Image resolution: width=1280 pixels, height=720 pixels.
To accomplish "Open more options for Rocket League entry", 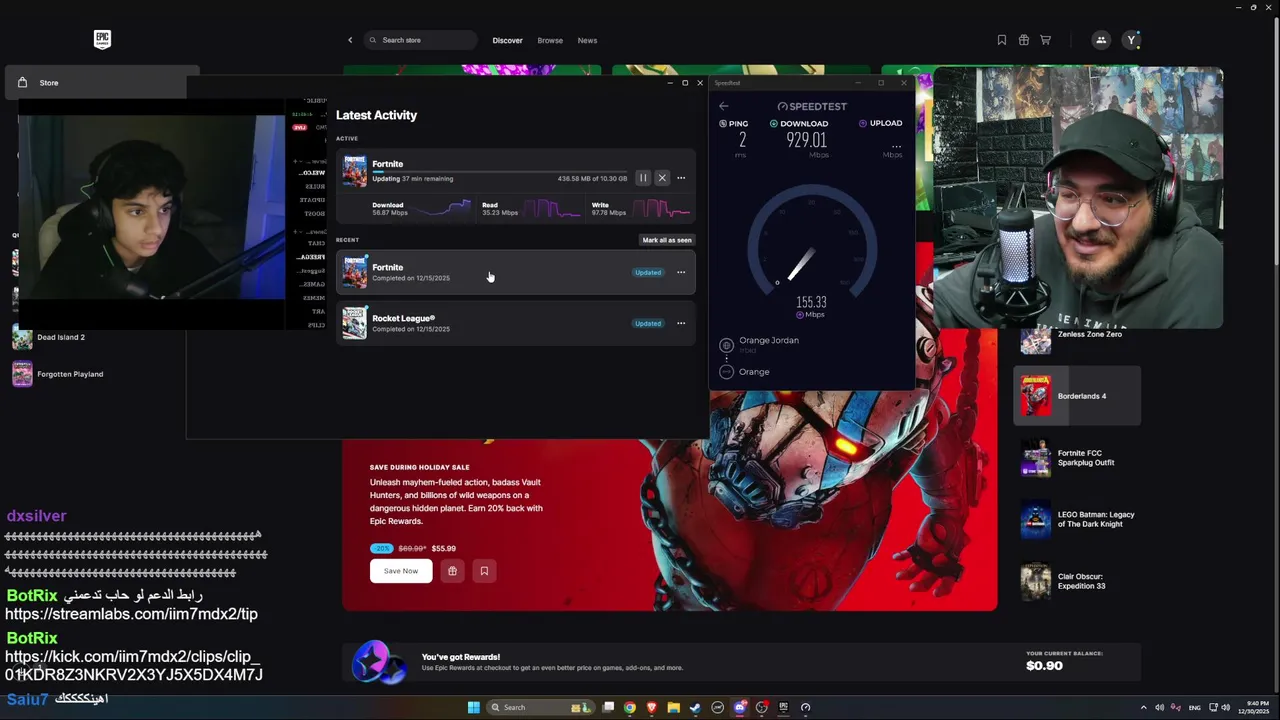I will coord(681,323).
